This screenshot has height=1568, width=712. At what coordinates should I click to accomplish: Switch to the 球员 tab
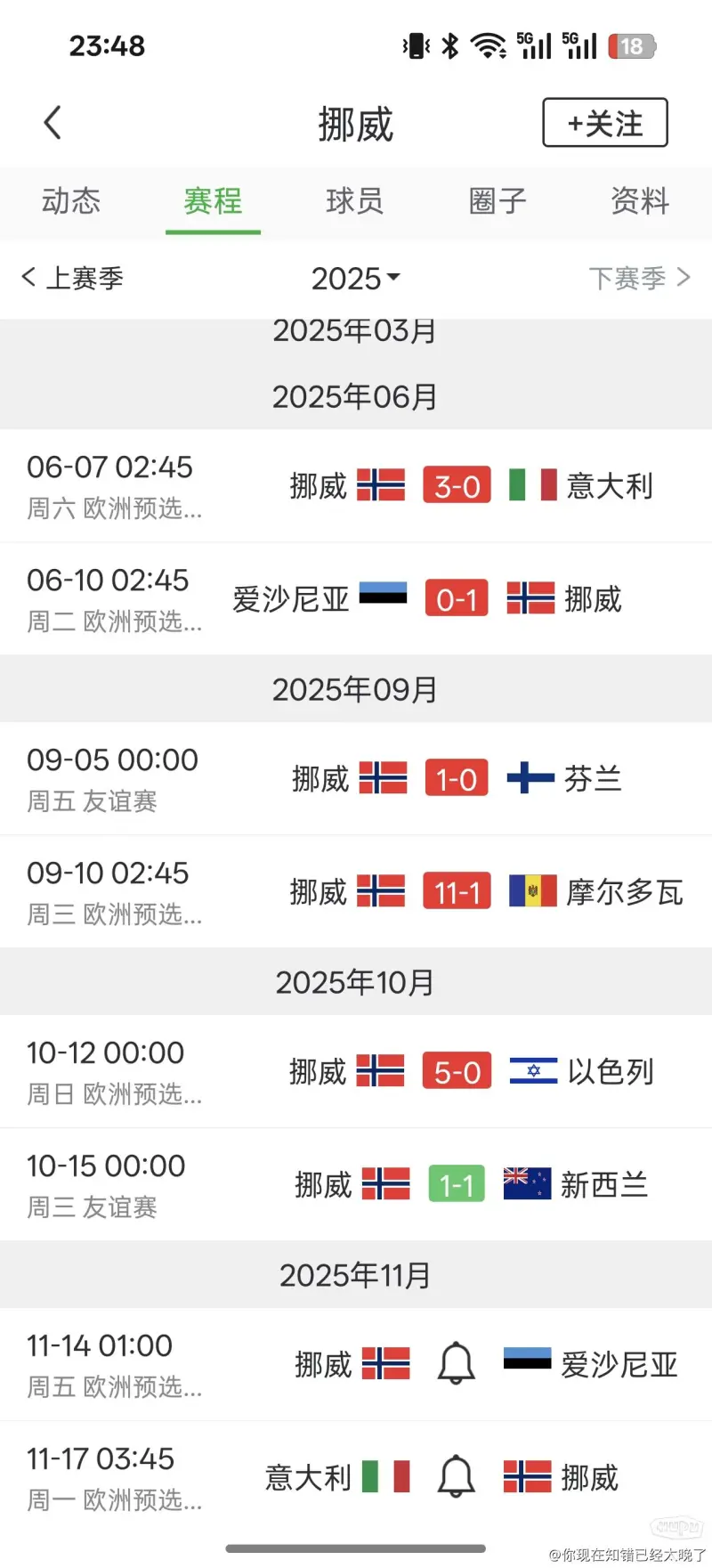pos(355,201)
